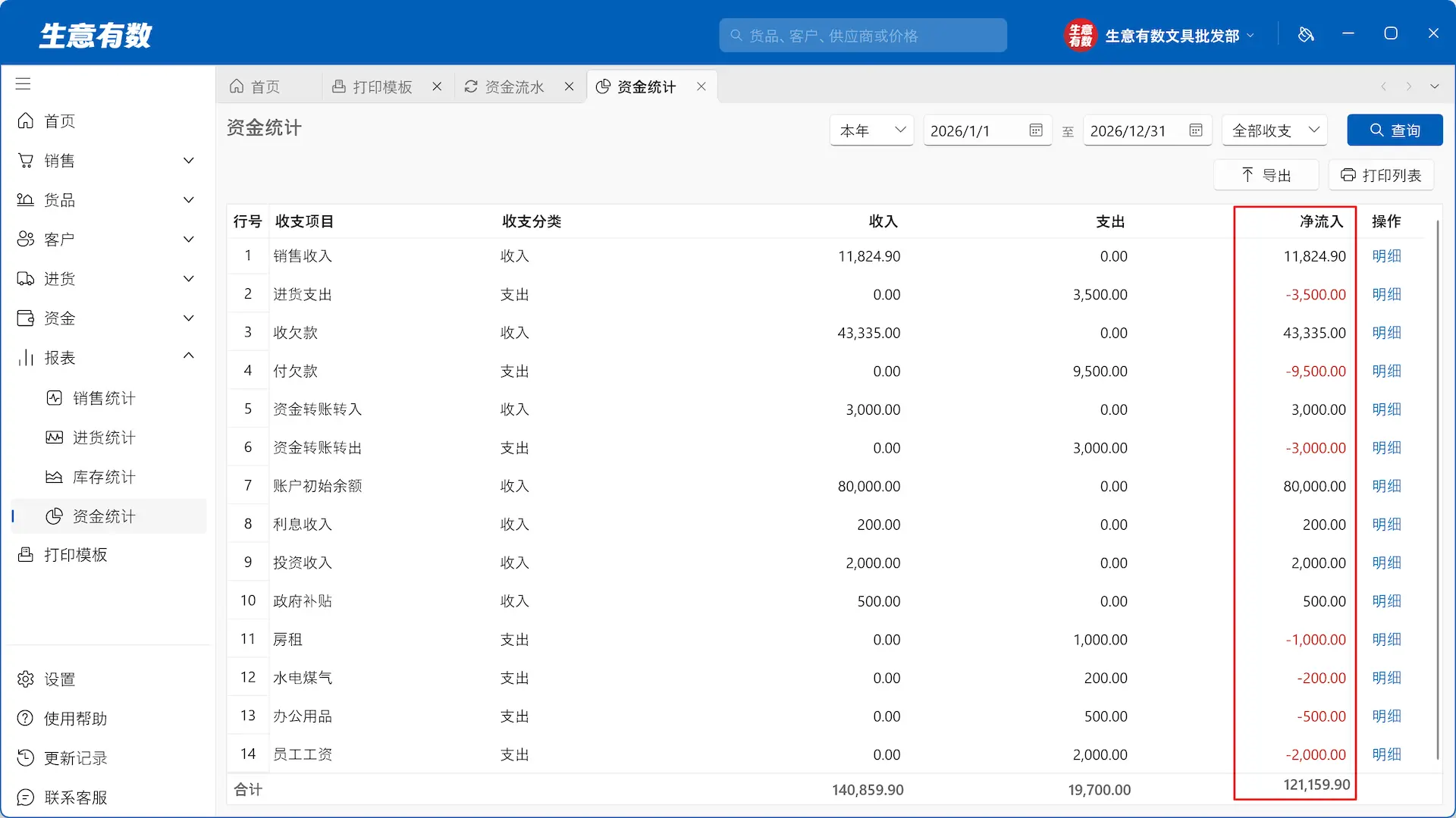Sort by 收入 column header
Screen dimensions: 1456x818
[x=883, y=221]
